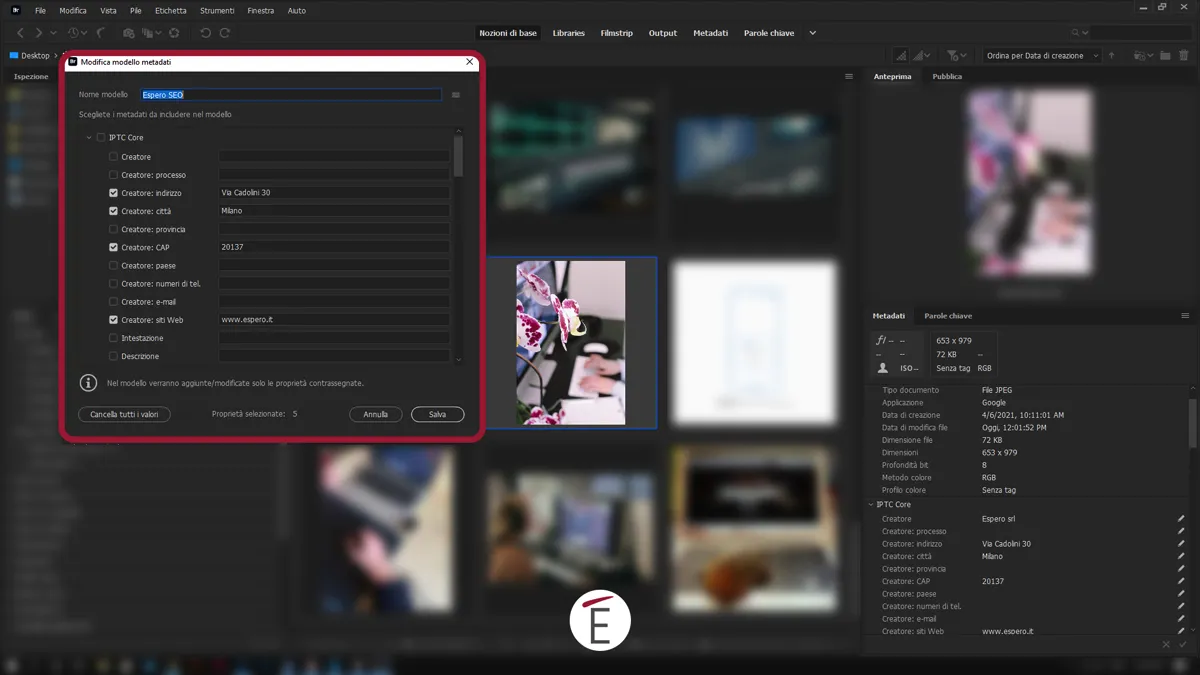Open the Ordina per Data di creazione dropdown
This screenshot has height=675, width=1200.
pyautogui.click(x=1040, y=55)
